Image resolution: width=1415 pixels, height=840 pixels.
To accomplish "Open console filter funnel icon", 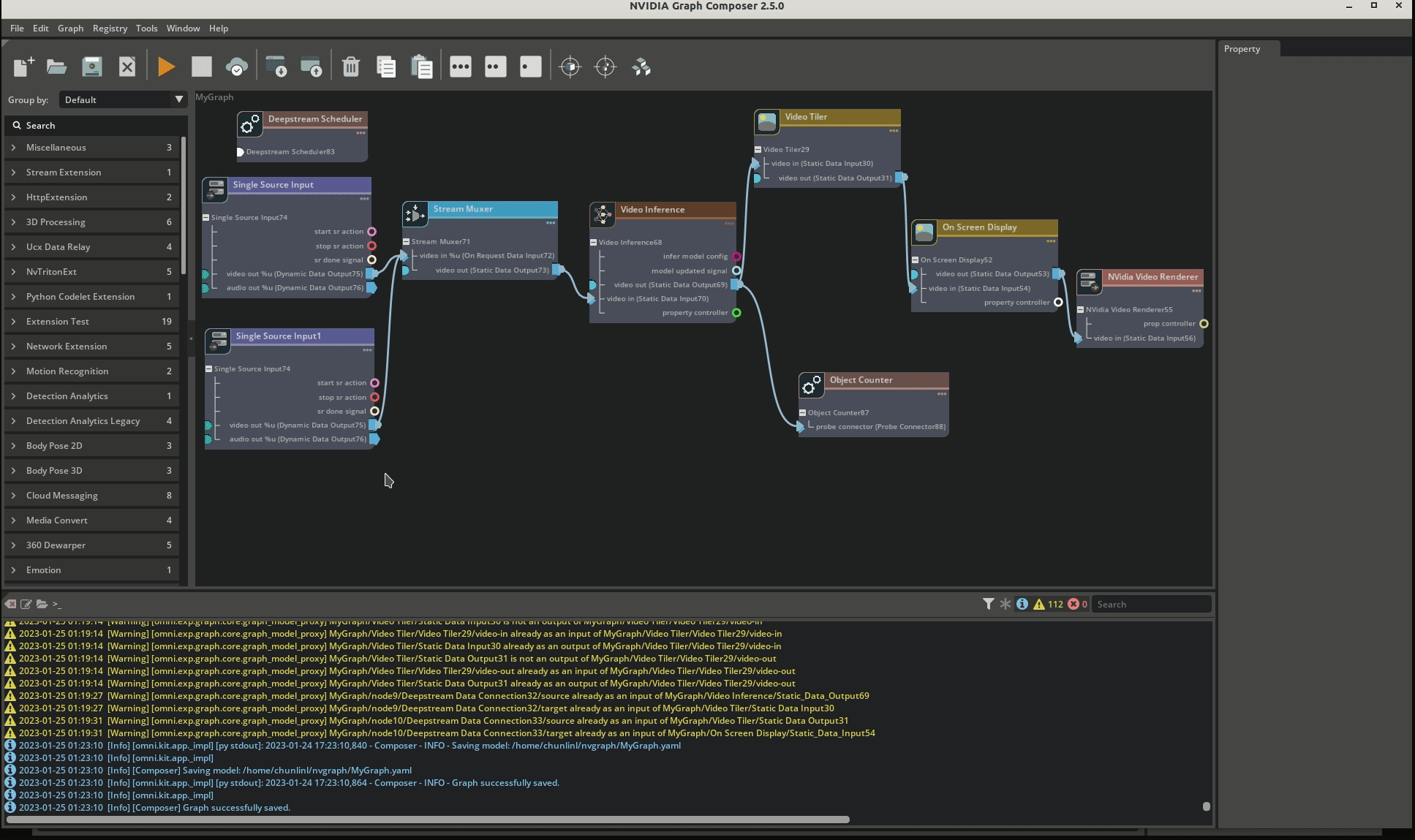I will click(x=989, y=604).
